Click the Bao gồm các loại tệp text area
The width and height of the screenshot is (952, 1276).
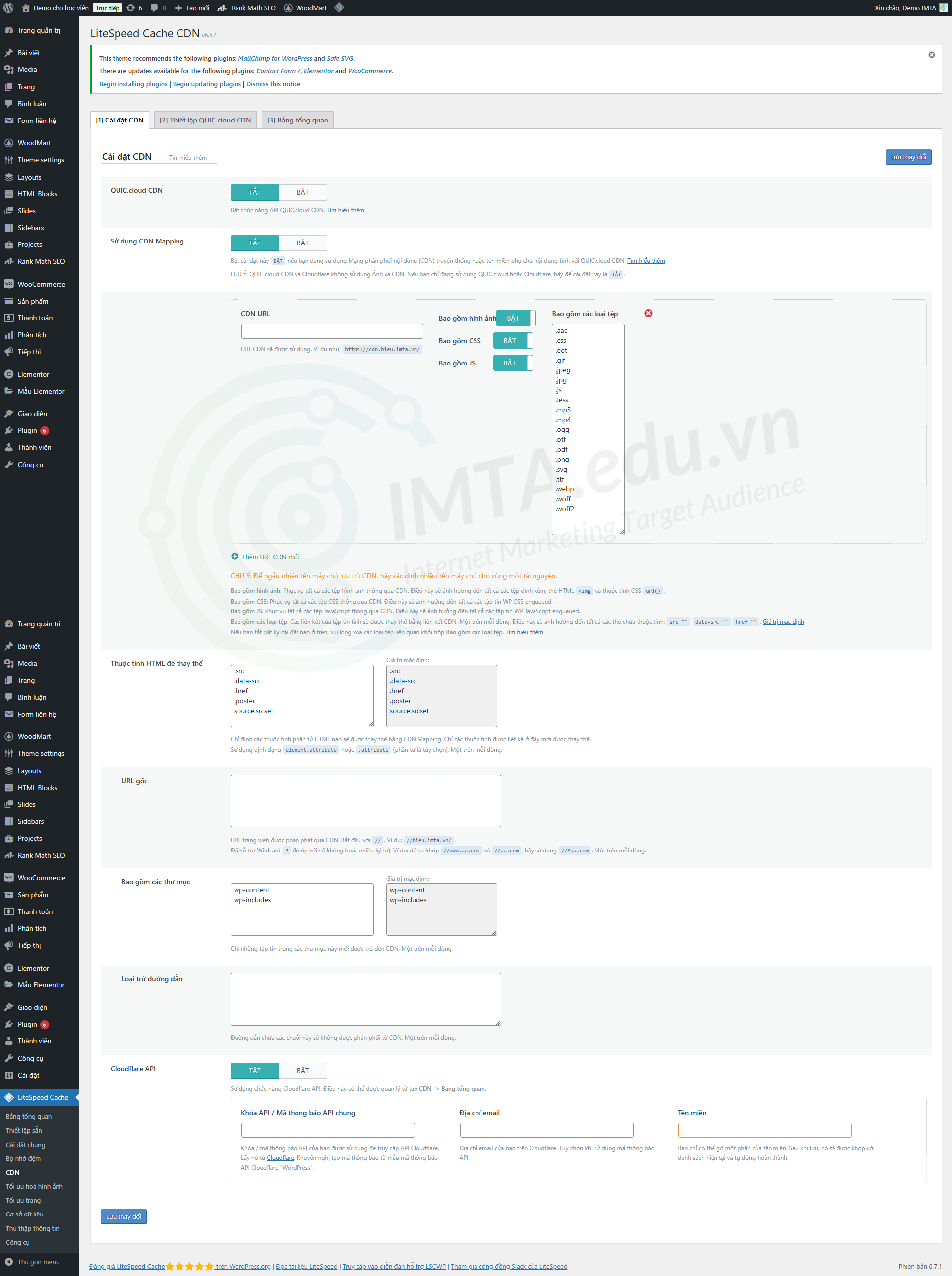pyautogui.click(x=588, y=429)
